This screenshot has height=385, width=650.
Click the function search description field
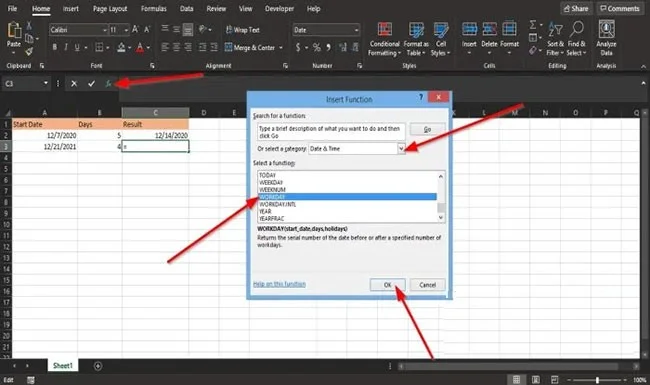tap(331, 132)
